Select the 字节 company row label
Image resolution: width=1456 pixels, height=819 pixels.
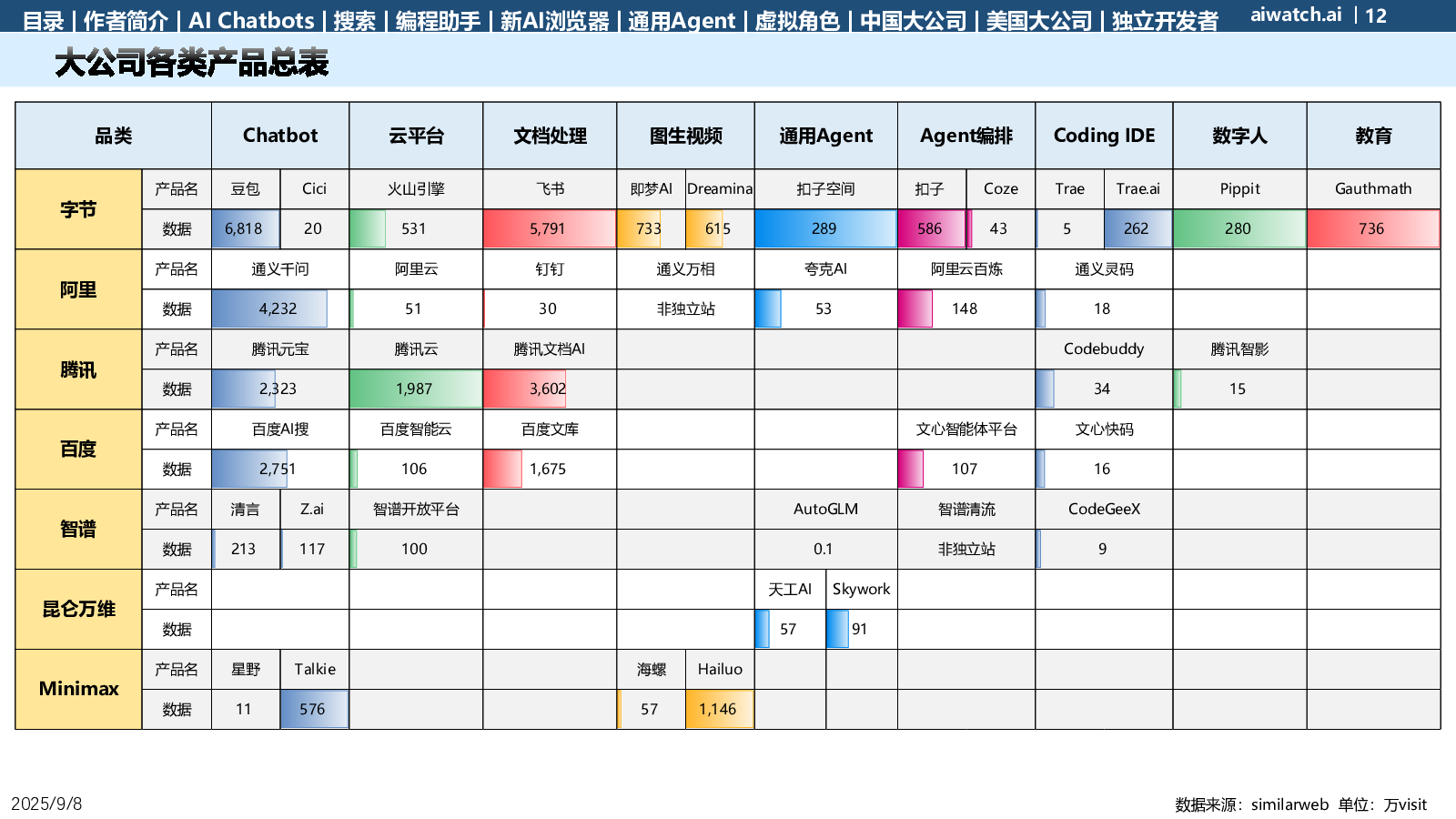78,209
